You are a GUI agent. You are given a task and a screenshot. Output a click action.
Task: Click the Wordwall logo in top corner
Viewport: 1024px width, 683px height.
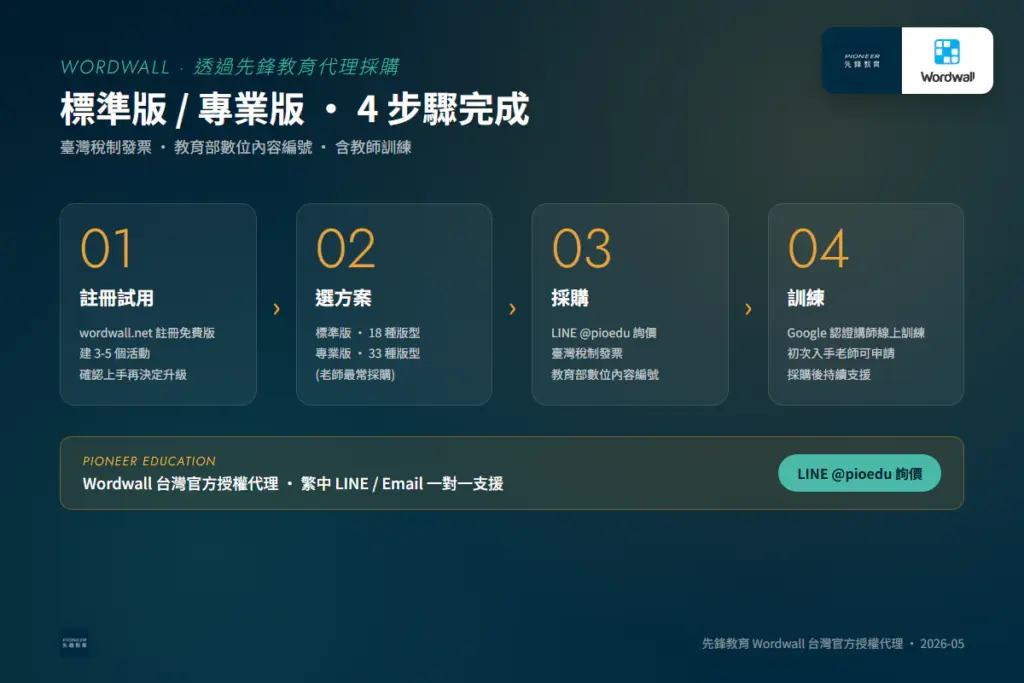click(947, 61)
